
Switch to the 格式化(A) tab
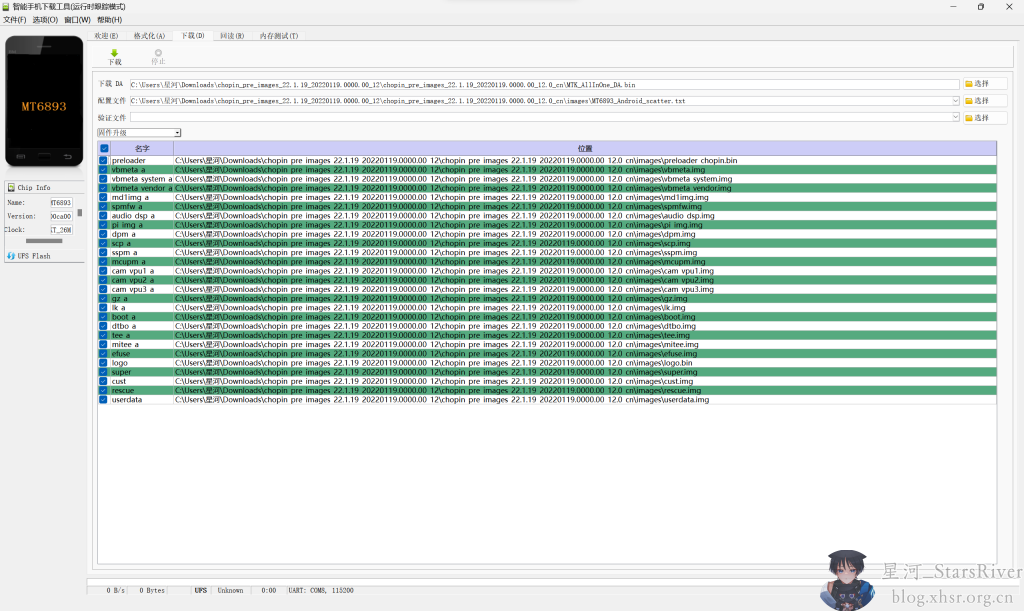coord(149,36)
